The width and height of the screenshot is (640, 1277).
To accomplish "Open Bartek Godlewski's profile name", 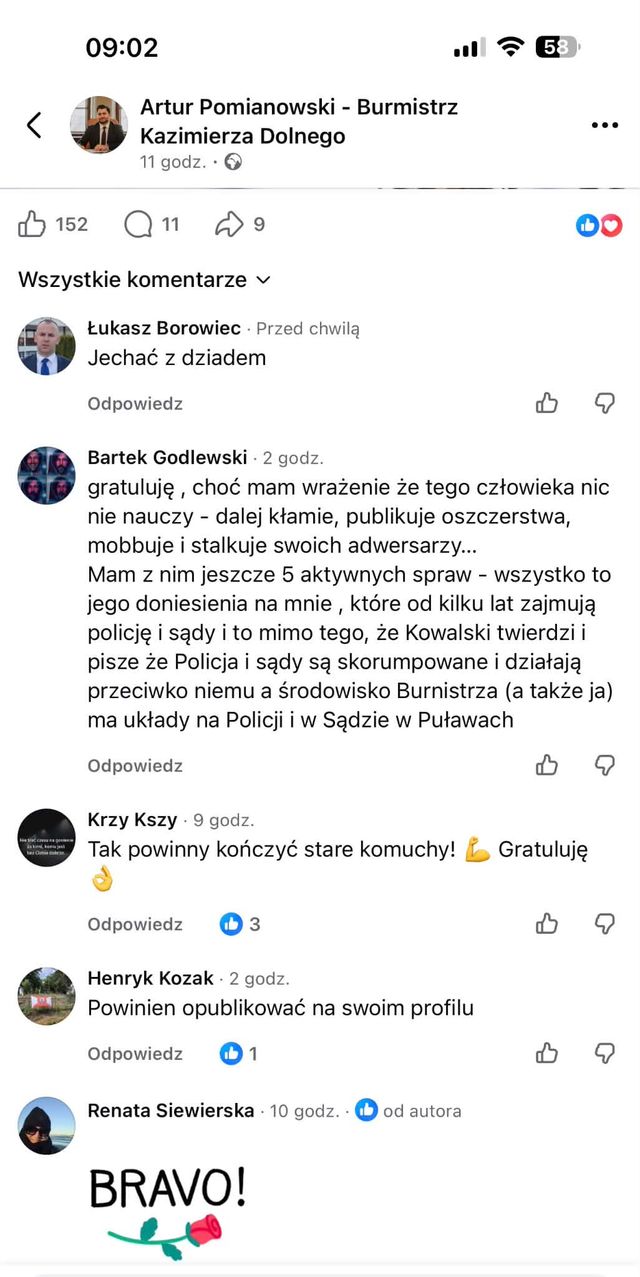I will 167,458.
